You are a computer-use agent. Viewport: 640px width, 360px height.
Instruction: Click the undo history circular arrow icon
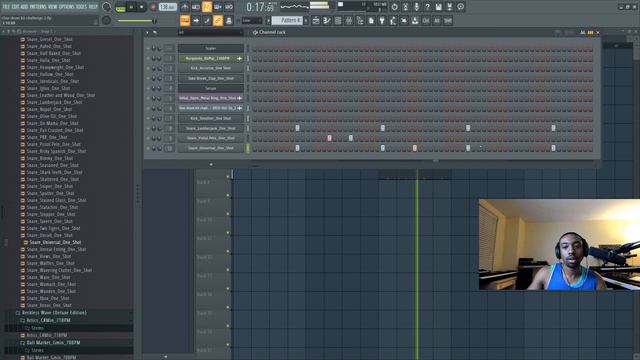pos(394,7)
